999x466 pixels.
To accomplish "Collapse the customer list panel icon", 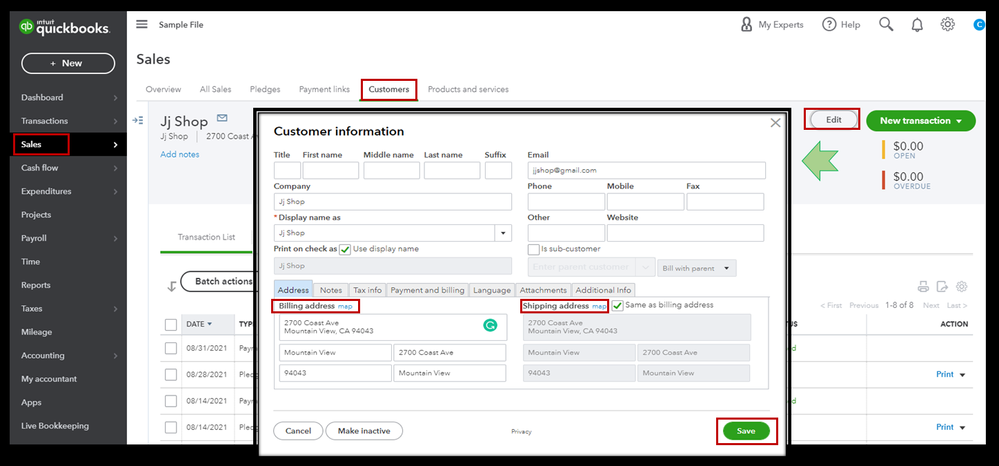I will coord(138,120).
